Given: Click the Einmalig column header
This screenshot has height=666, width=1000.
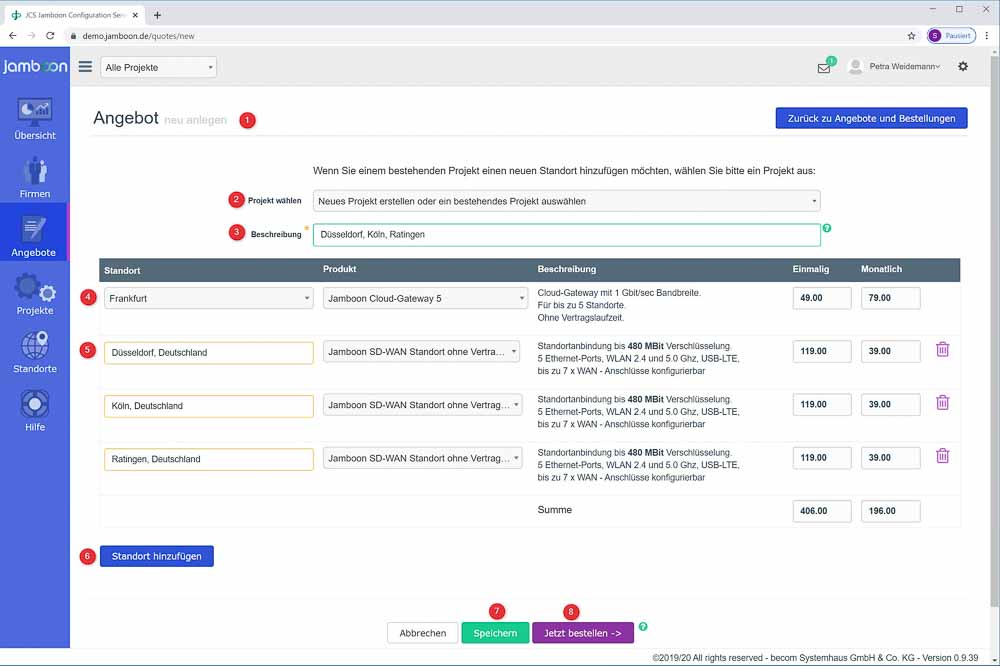Looking at the screenshot, I should (811, 269).
